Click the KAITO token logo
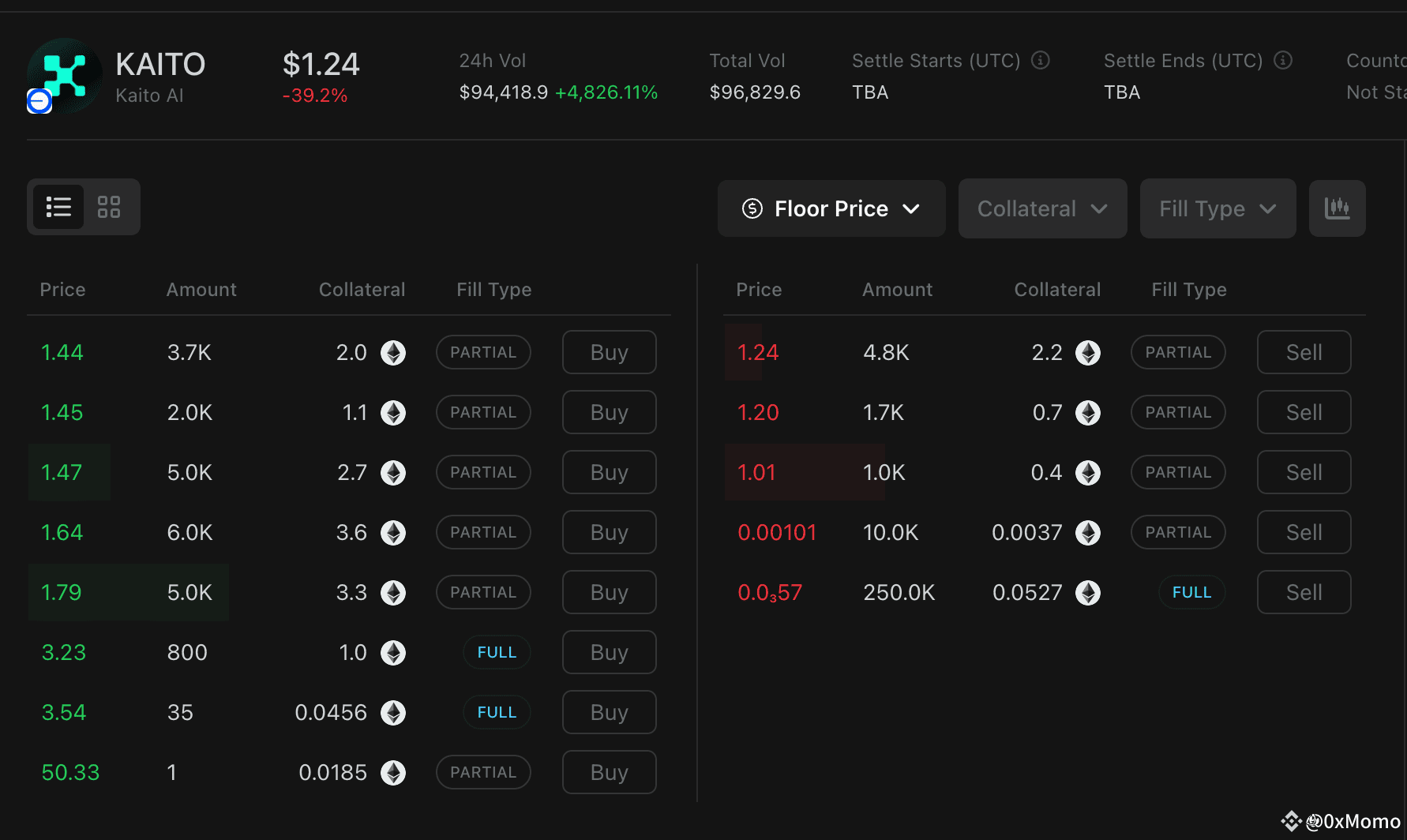 click(65, 76)
